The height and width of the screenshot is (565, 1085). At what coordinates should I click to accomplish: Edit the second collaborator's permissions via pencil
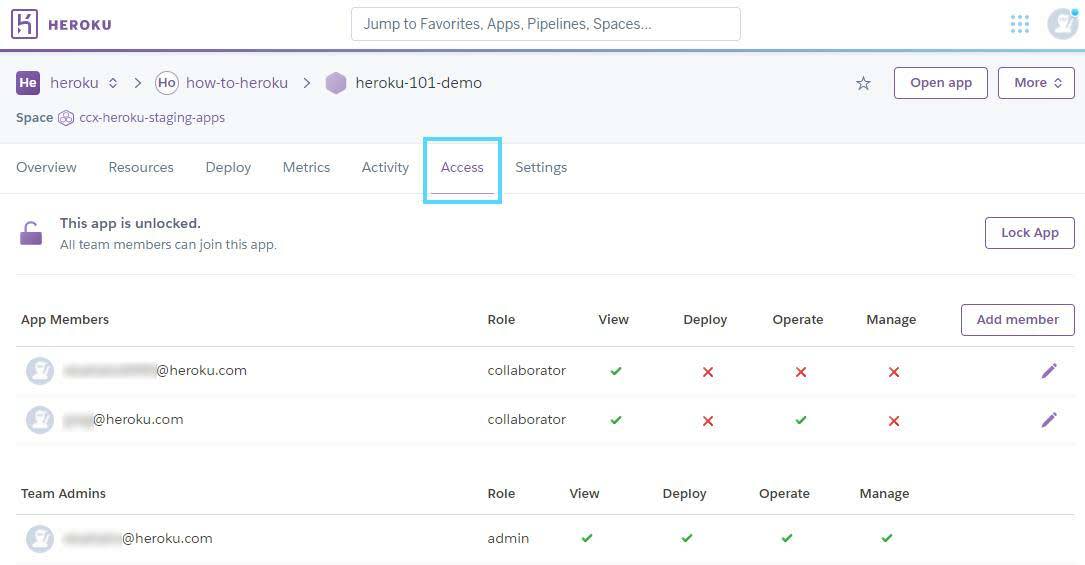[1049, 420]
